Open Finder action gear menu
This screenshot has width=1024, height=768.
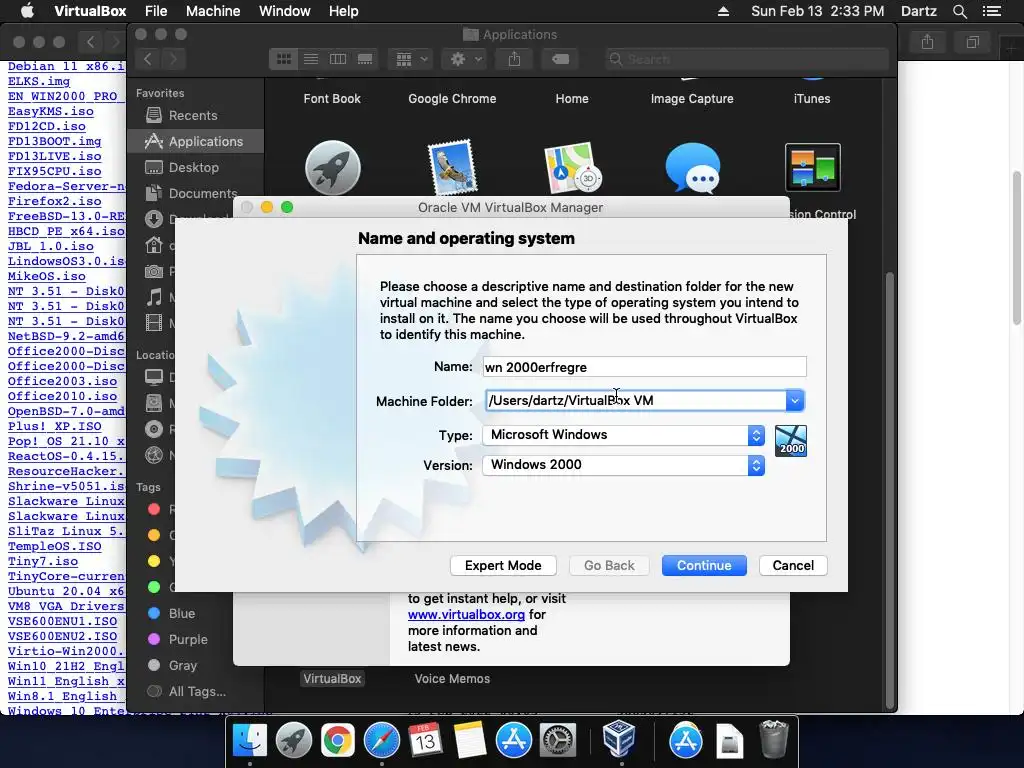[465, 59]
